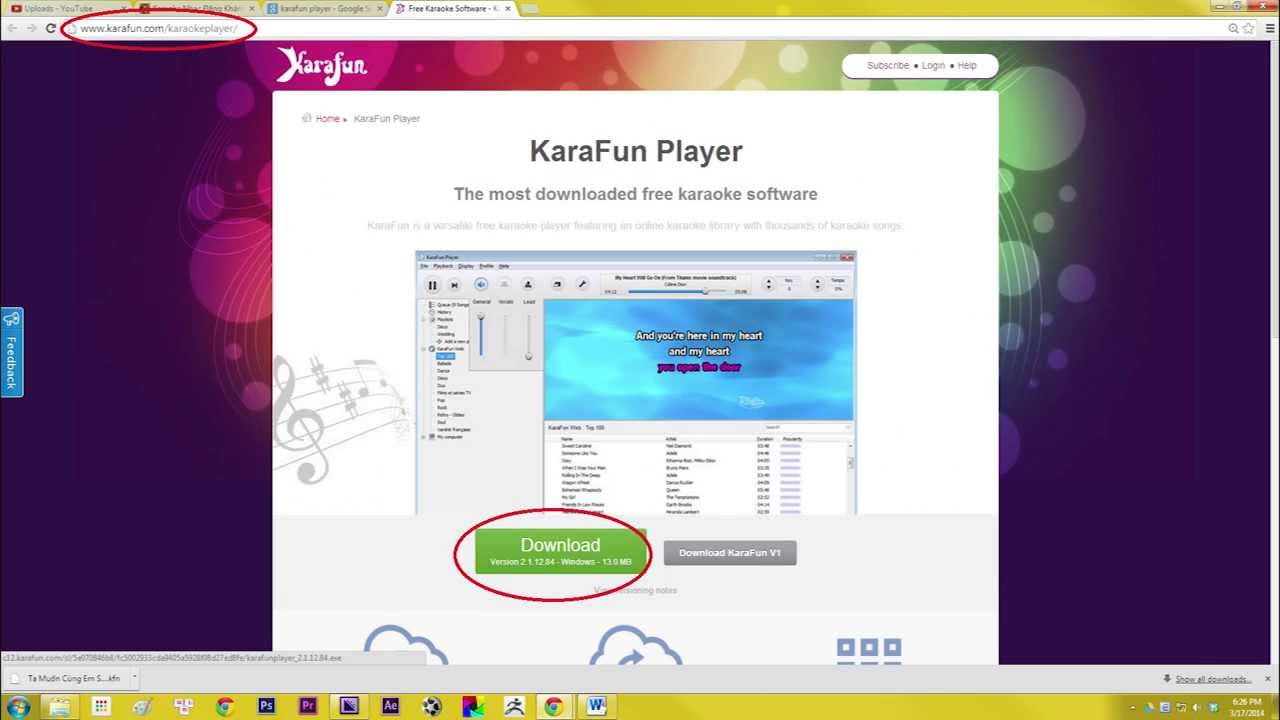Click Show all downloads link

(x=1213, y=679)
